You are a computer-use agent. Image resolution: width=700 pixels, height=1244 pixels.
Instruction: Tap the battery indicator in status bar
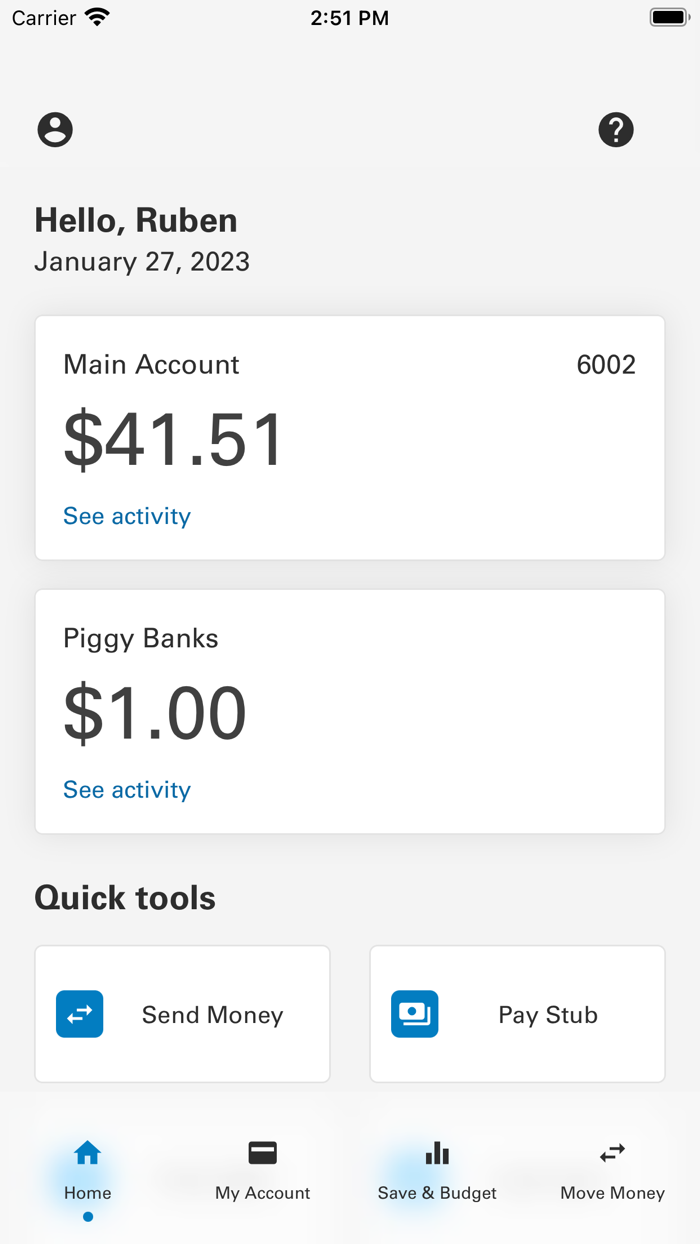click(668, 15)
